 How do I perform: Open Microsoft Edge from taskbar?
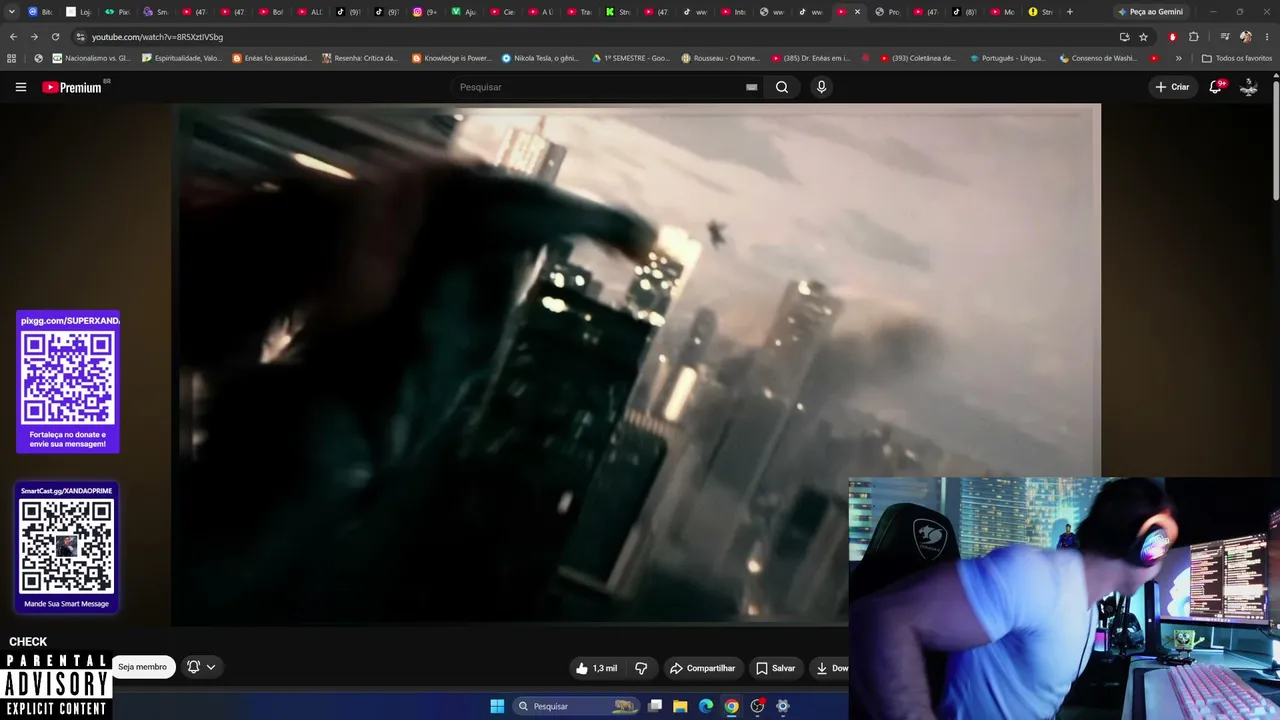706,706
